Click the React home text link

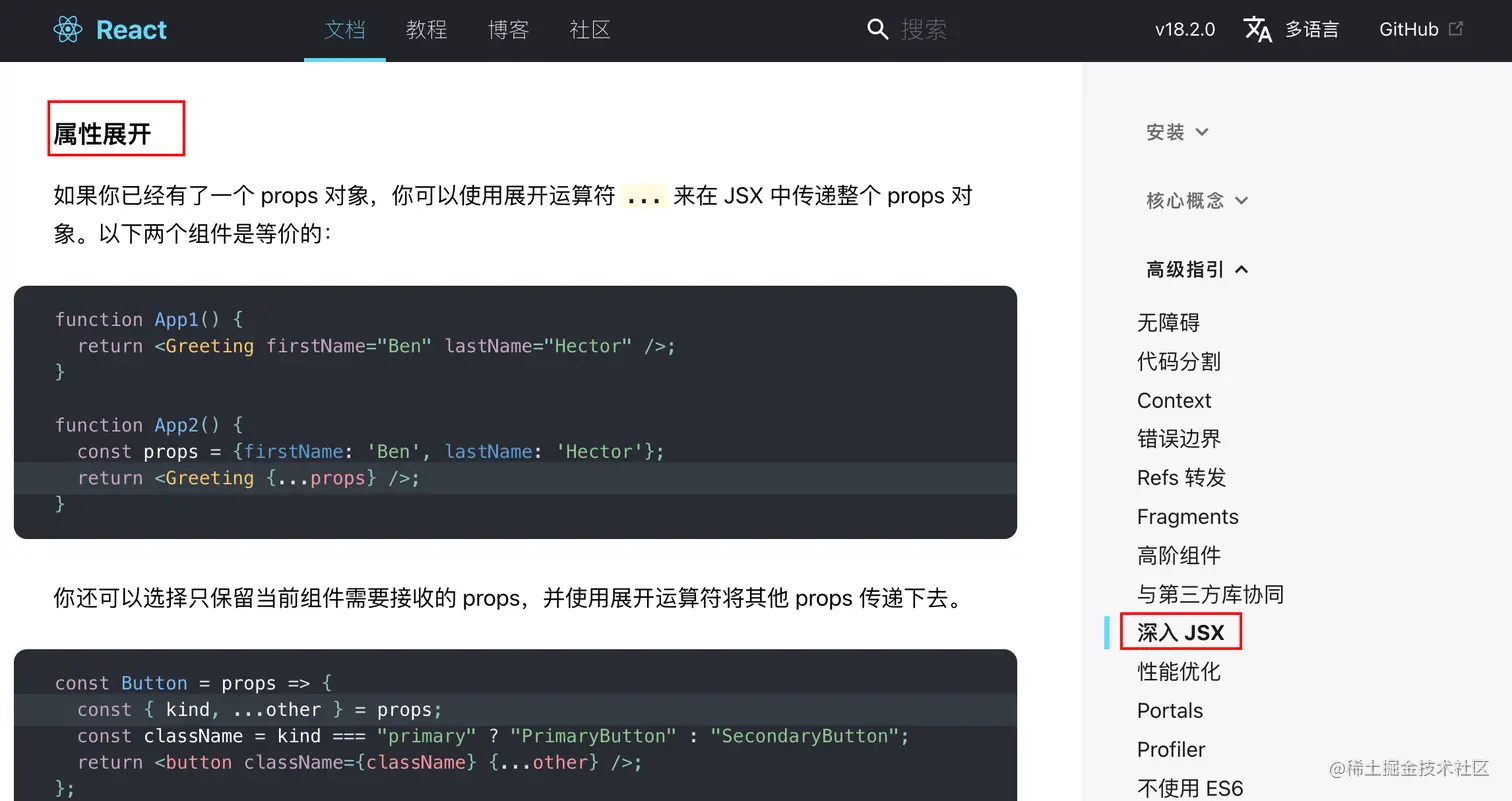pos(131,30)
